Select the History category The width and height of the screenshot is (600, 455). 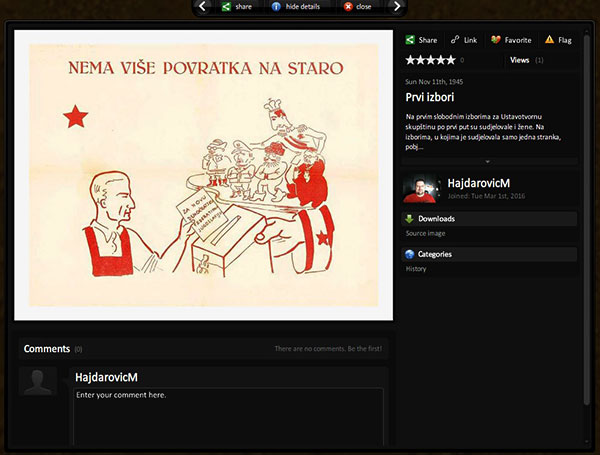pos(417,269)
